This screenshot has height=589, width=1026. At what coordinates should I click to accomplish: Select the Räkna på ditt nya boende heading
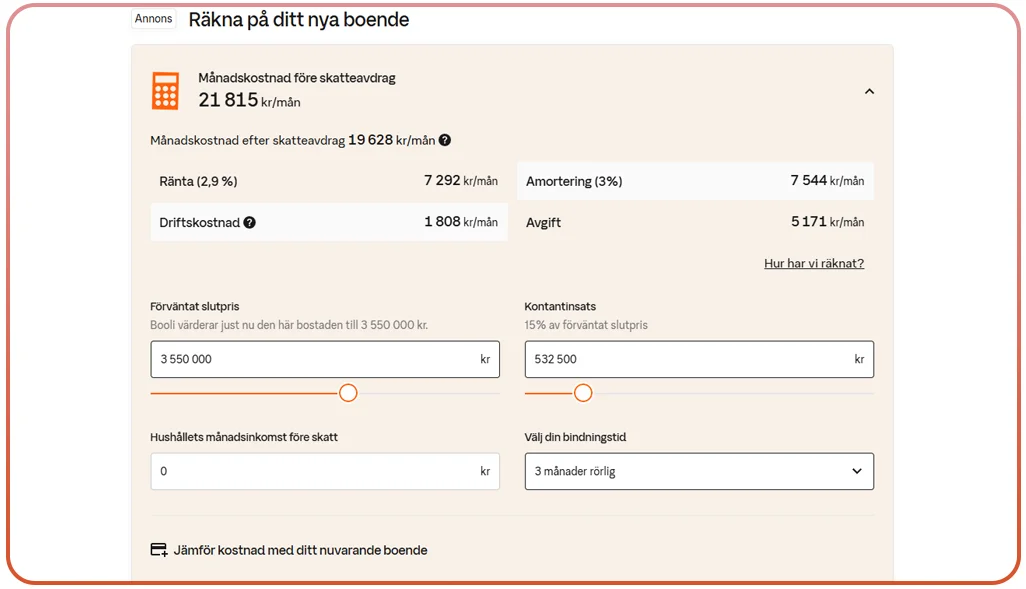click(x=298, y=19)
